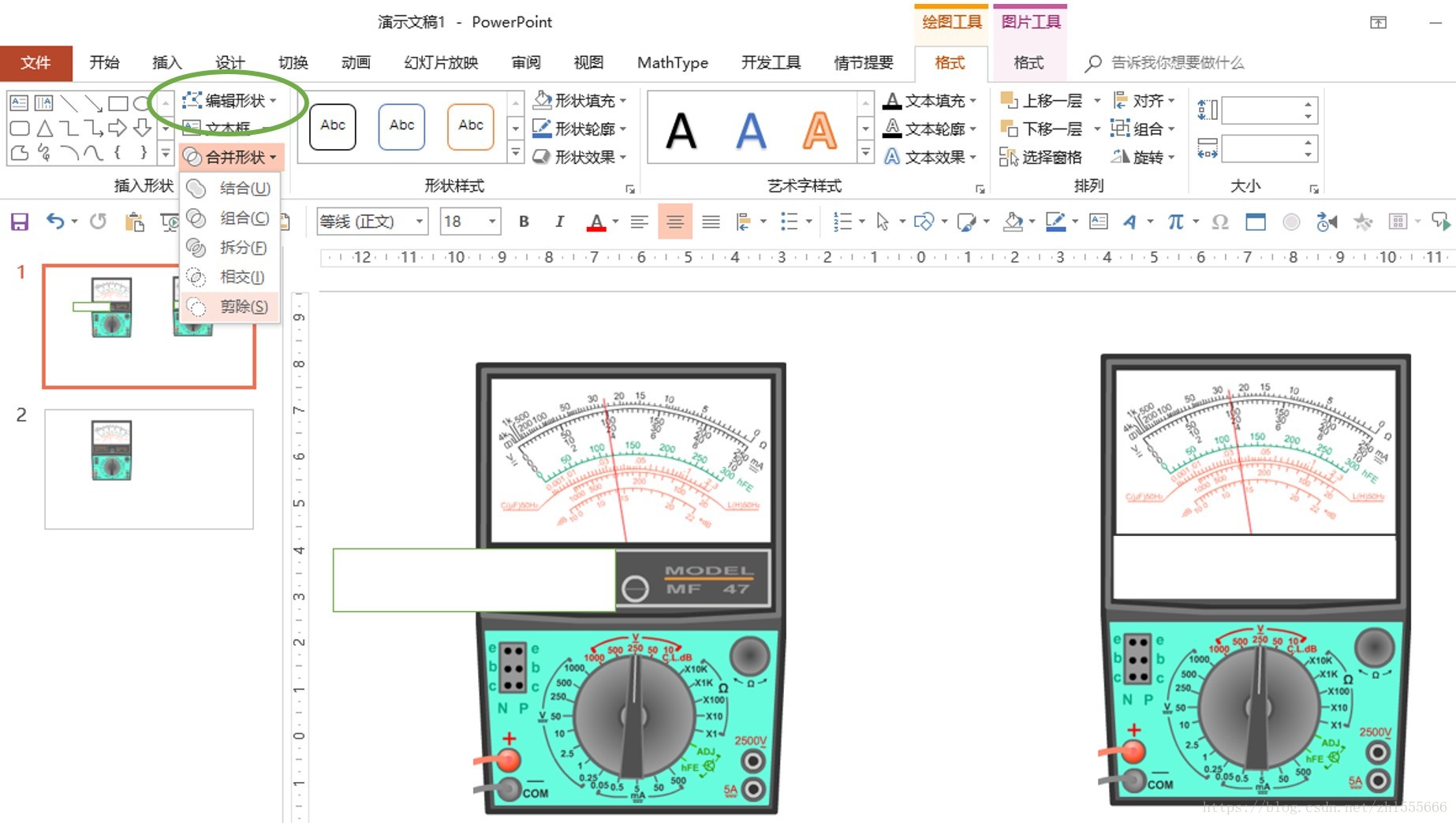Open the Slide Show (幻灯片放映) tab
The width and height of the screenshot is (1456, 823).
pos(441,63)
